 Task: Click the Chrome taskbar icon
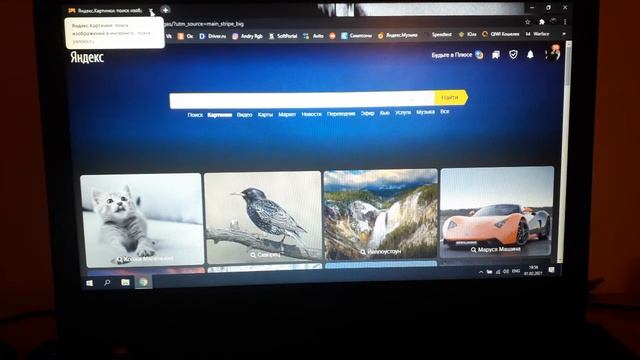click(x=143, y=282)
